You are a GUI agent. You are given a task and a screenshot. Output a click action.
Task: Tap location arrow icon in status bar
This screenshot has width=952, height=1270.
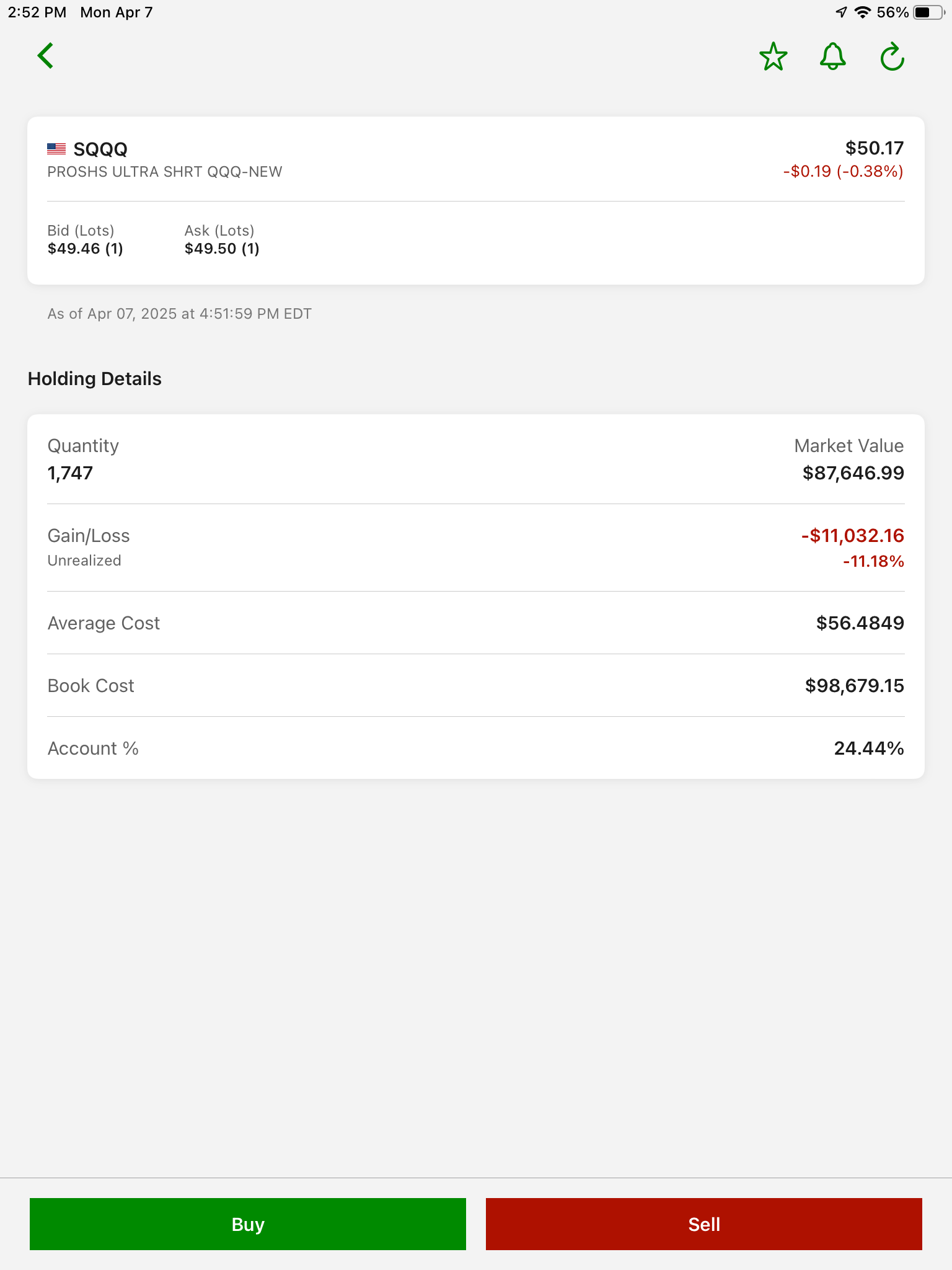tap(841, 12)
